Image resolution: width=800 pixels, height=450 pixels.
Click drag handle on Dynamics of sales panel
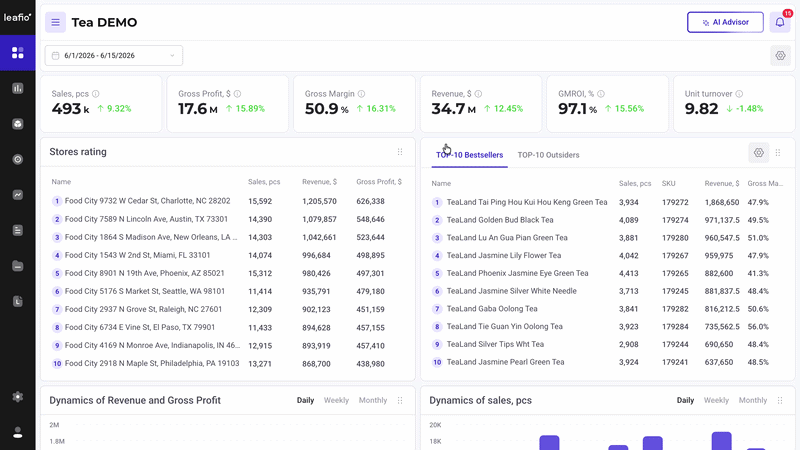coord(780,401)
